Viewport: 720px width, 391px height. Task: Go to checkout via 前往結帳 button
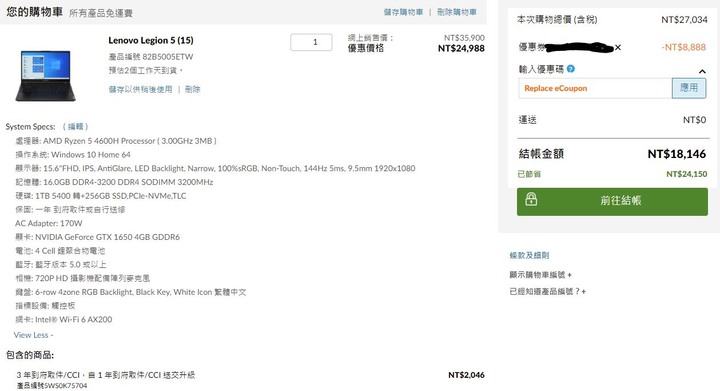coord(612,201)
